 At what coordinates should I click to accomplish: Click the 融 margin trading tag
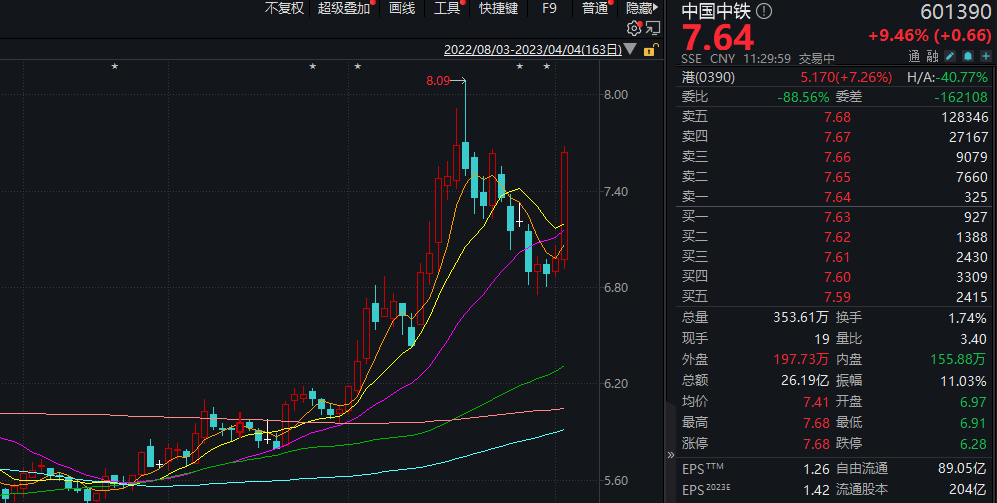click(x=932, y=57)
